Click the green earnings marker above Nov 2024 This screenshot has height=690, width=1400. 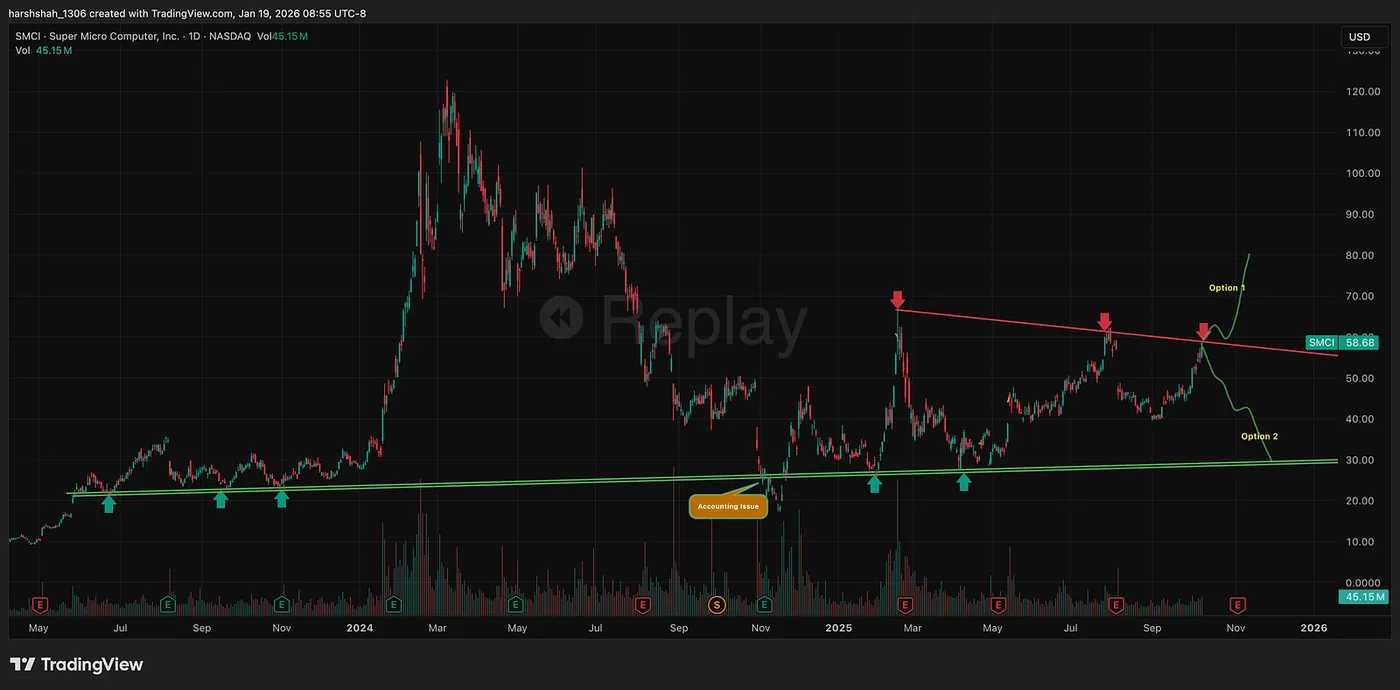point(765,605)
